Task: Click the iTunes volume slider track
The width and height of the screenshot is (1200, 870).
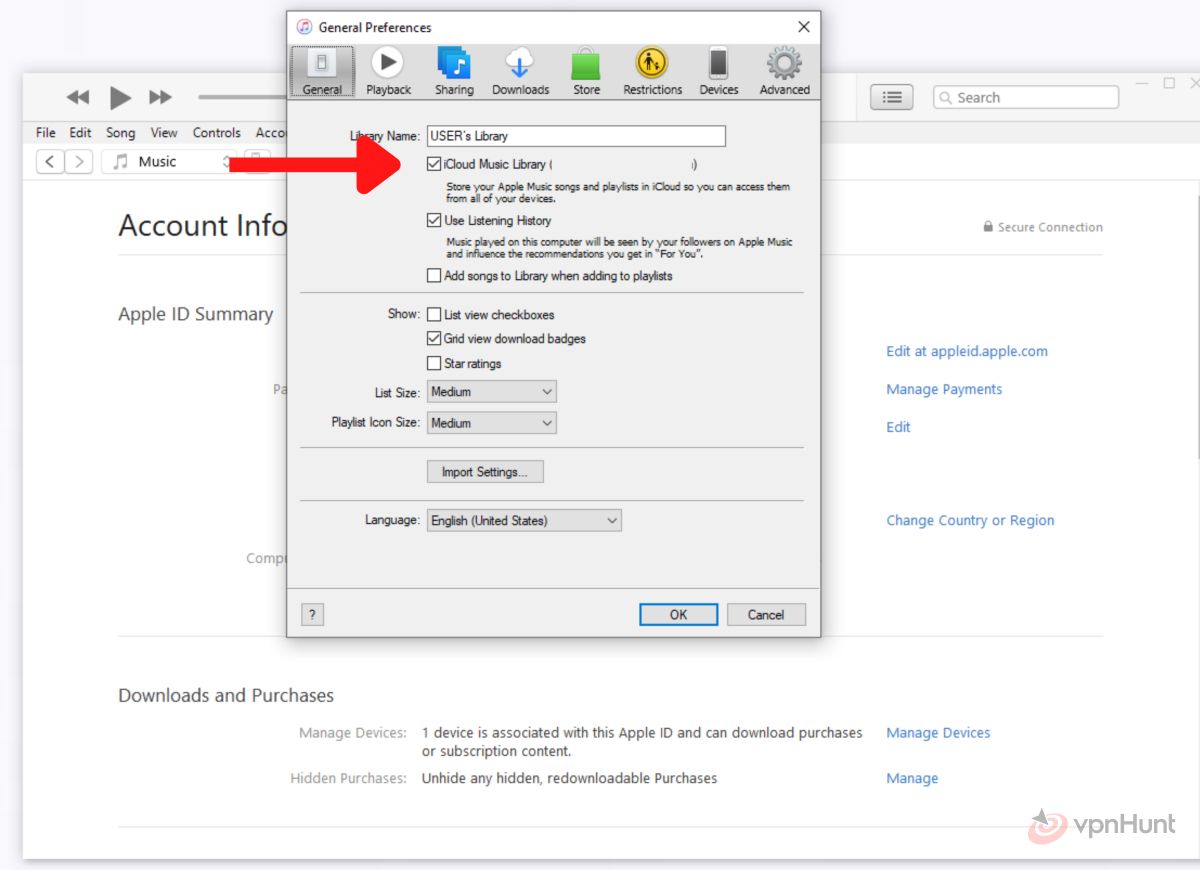Action: [x=242, y=97]
